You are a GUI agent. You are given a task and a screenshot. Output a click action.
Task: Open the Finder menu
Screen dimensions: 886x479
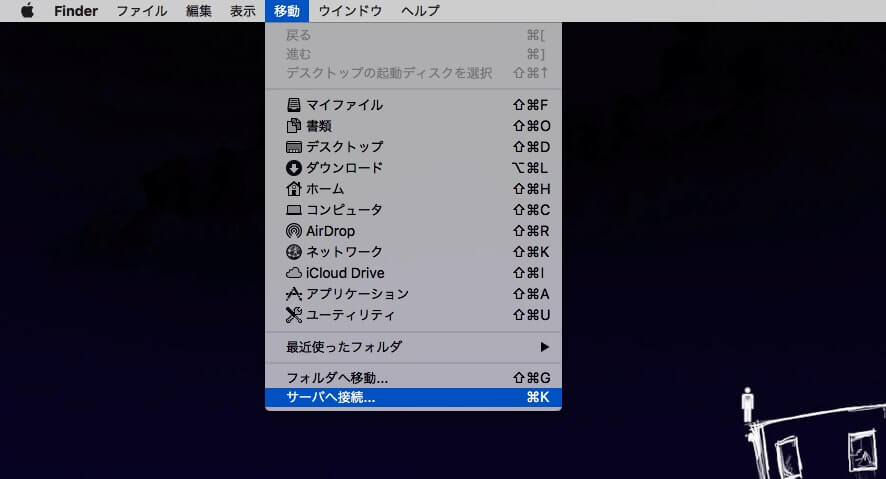[x=76, y=11]
